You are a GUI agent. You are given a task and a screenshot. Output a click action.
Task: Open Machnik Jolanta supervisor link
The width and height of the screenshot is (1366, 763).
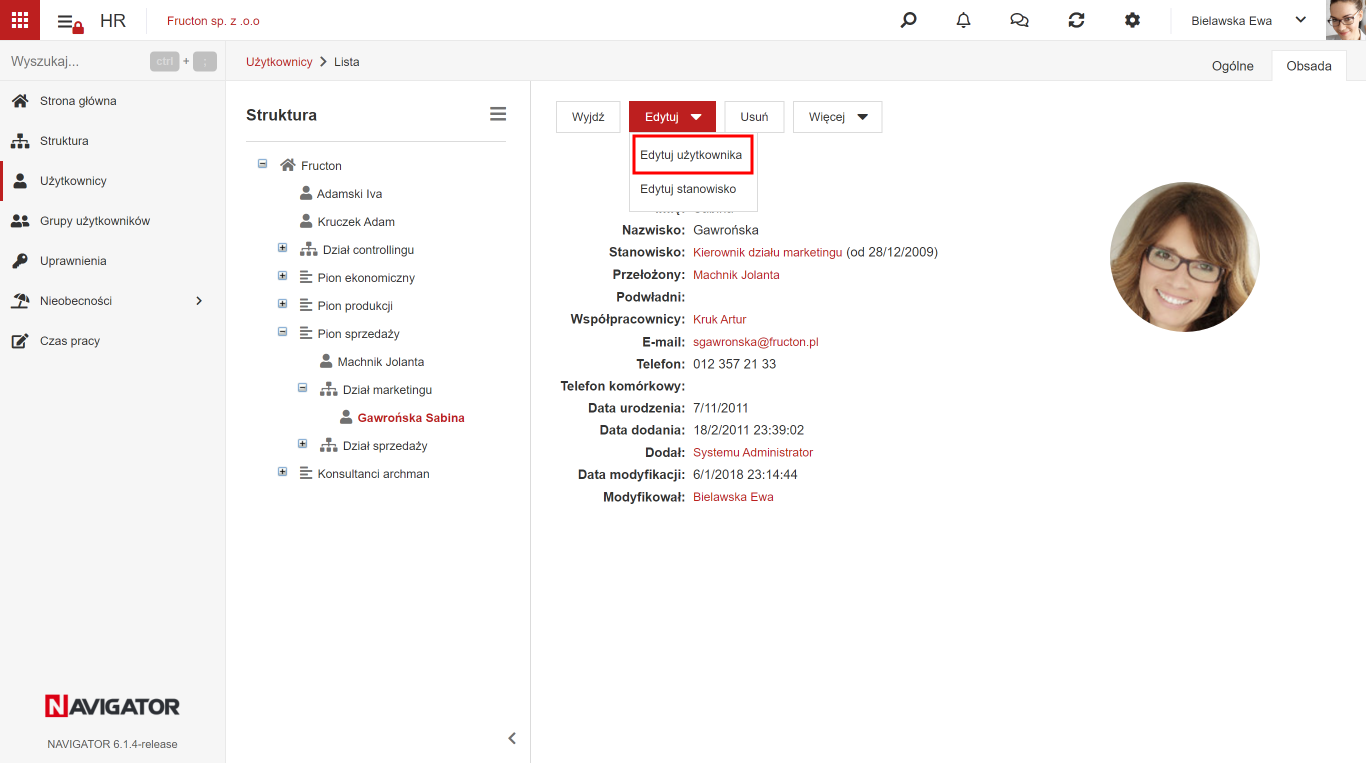point(736,275)
